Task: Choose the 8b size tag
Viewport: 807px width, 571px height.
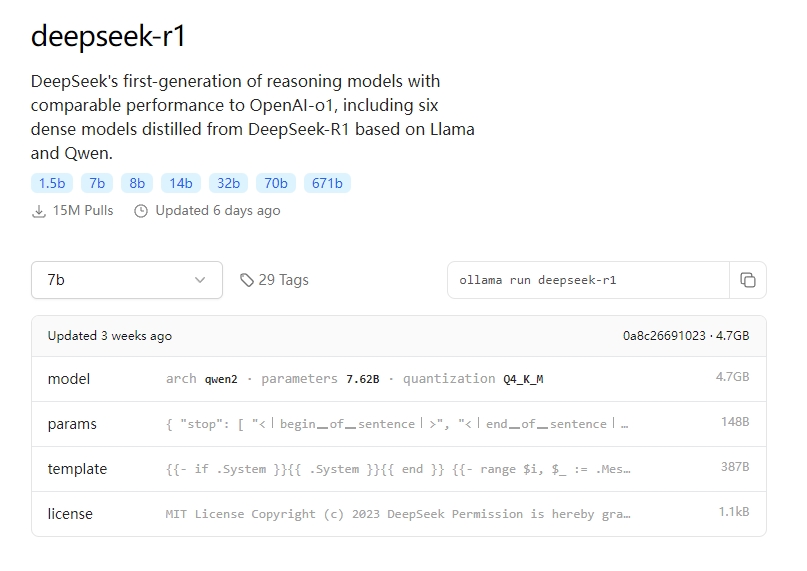Action: 137,183
